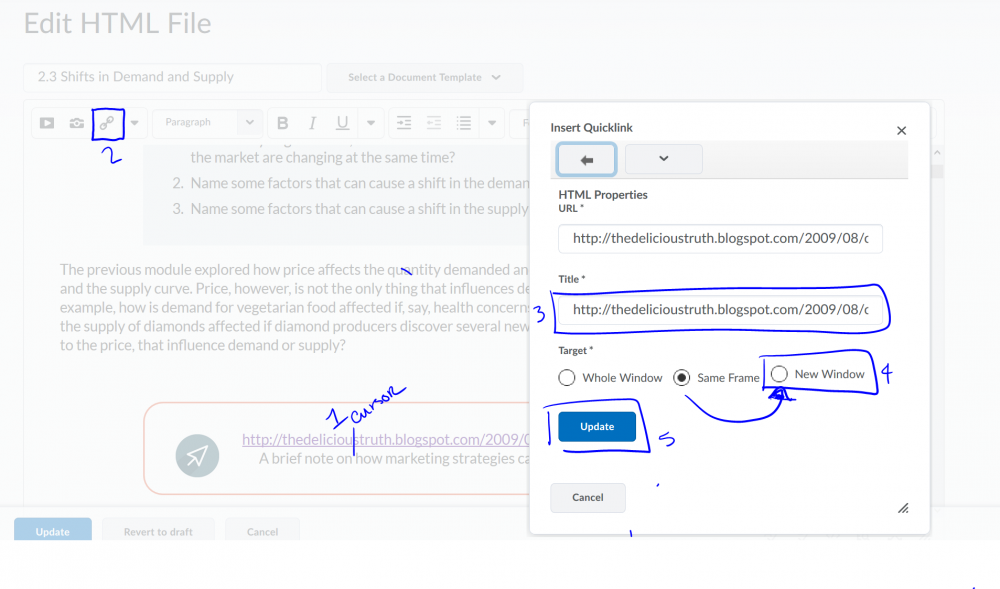Apply underline formatting from the toolbar
1000x589 pixels.
342,123
